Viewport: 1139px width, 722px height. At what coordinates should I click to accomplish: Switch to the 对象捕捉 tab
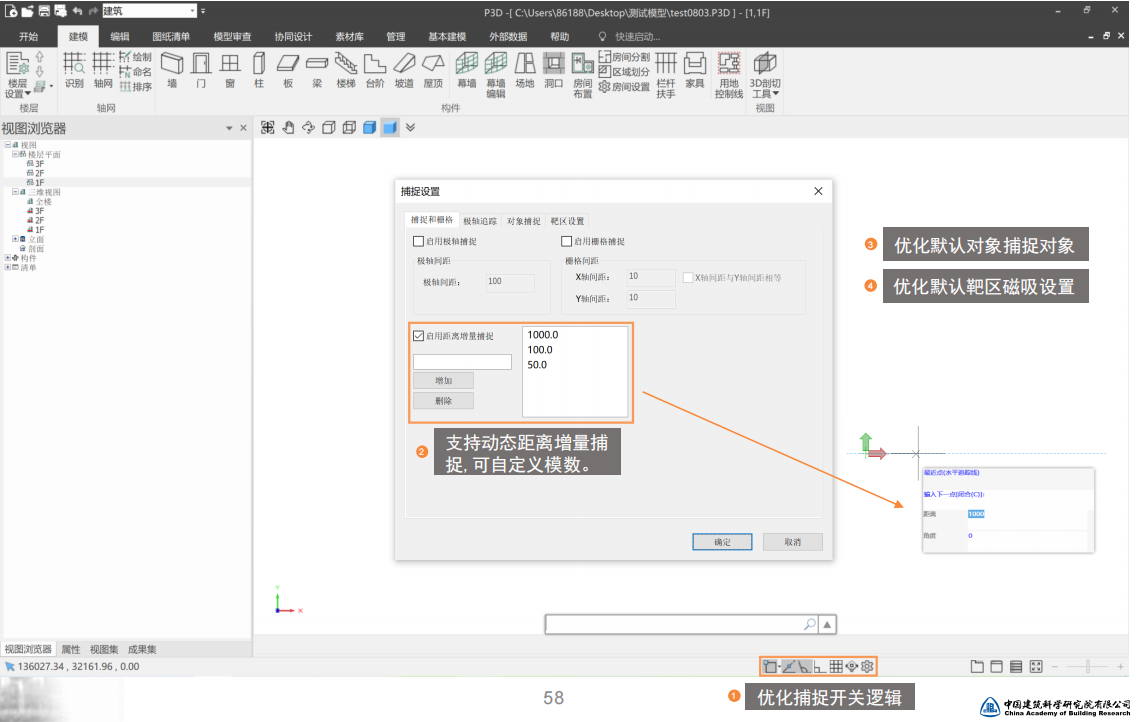pos(523,221)
